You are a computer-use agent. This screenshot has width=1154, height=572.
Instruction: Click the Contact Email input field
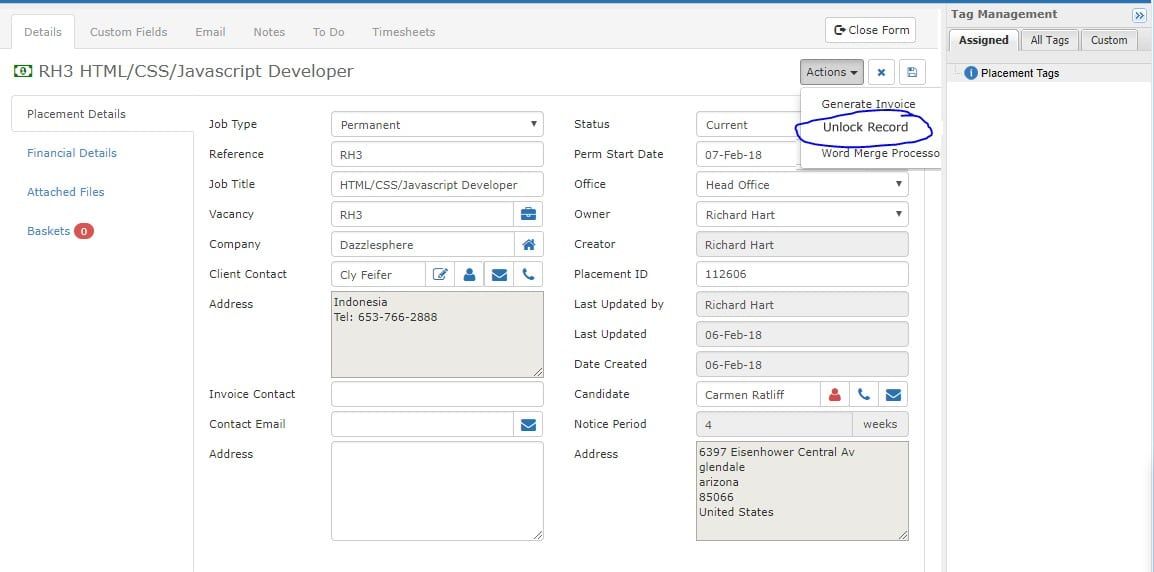(422, 424)
